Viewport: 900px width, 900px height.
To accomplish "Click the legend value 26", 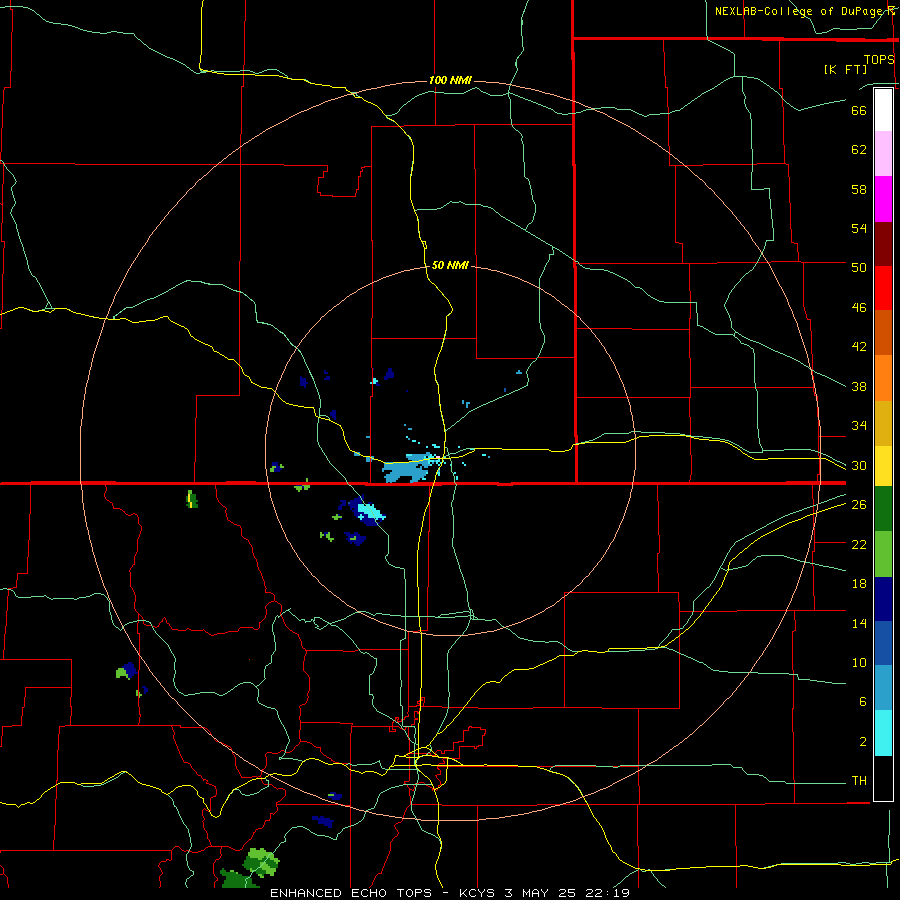I will click(x=859, y=505).
